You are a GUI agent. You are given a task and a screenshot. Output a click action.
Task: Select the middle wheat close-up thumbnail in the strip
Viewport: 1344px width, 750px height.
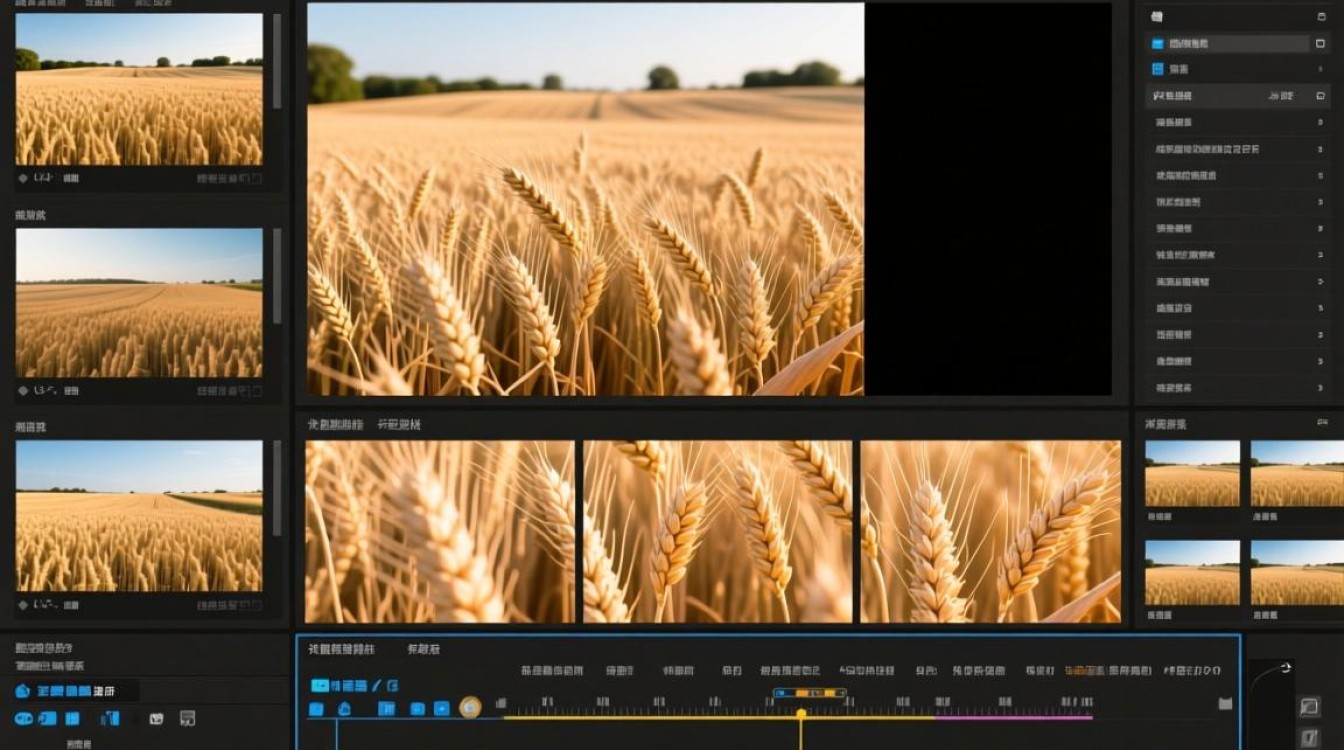tap(718, 532)
